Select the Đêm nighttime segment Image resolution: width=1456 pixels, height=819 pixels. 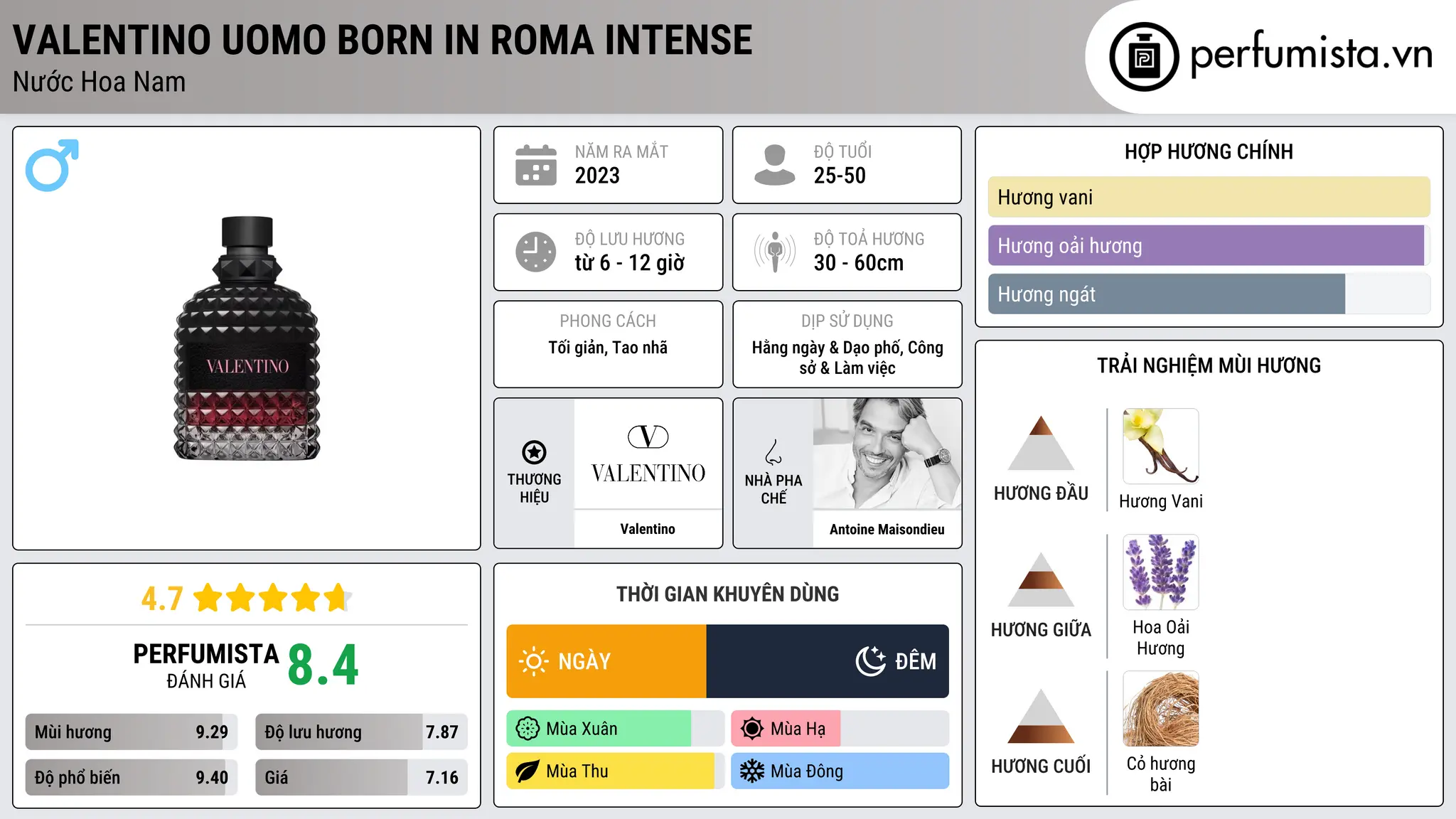click(x=828, y=661)
